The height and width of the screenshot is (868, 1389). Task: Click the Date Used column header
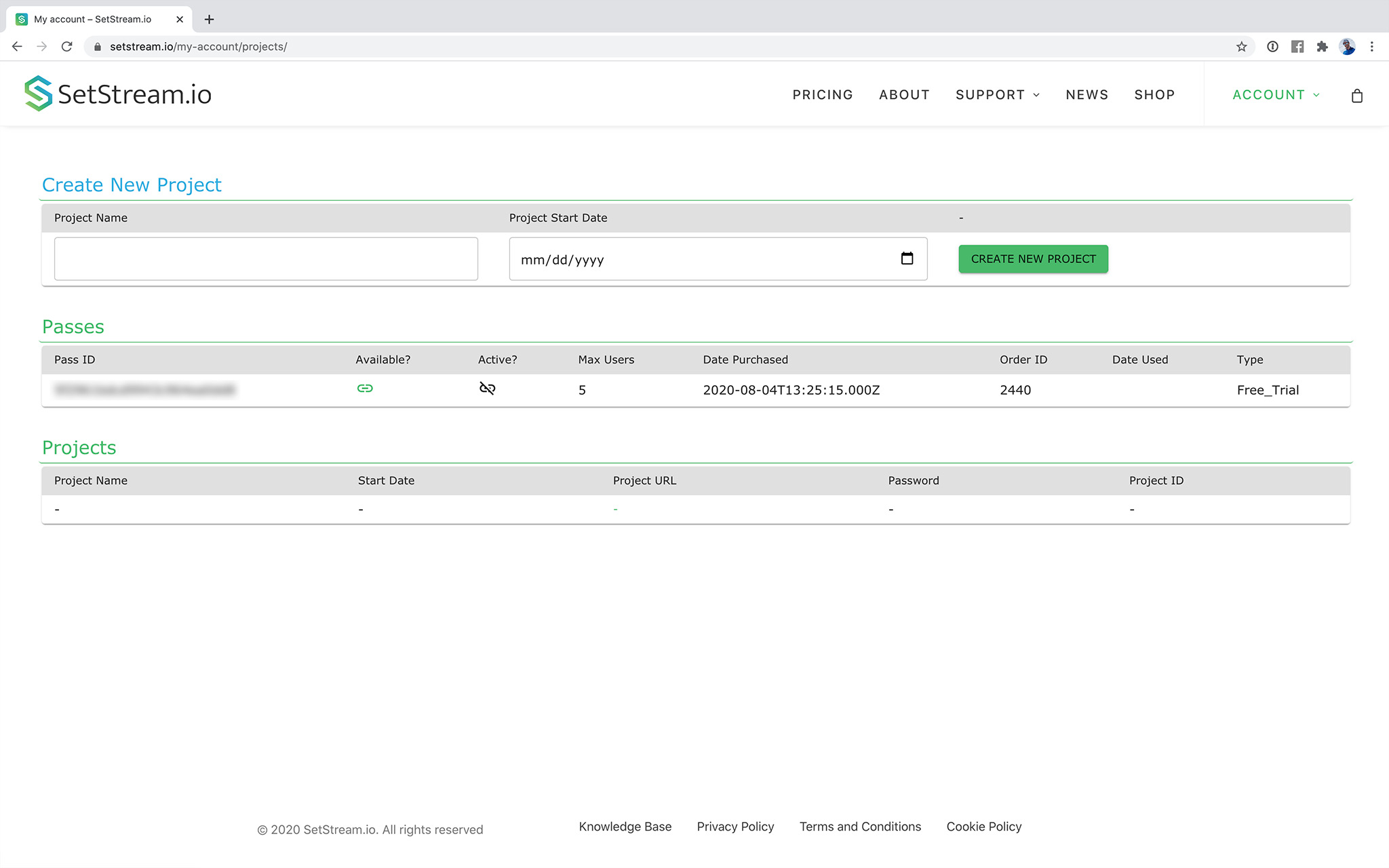(1140, 359)
